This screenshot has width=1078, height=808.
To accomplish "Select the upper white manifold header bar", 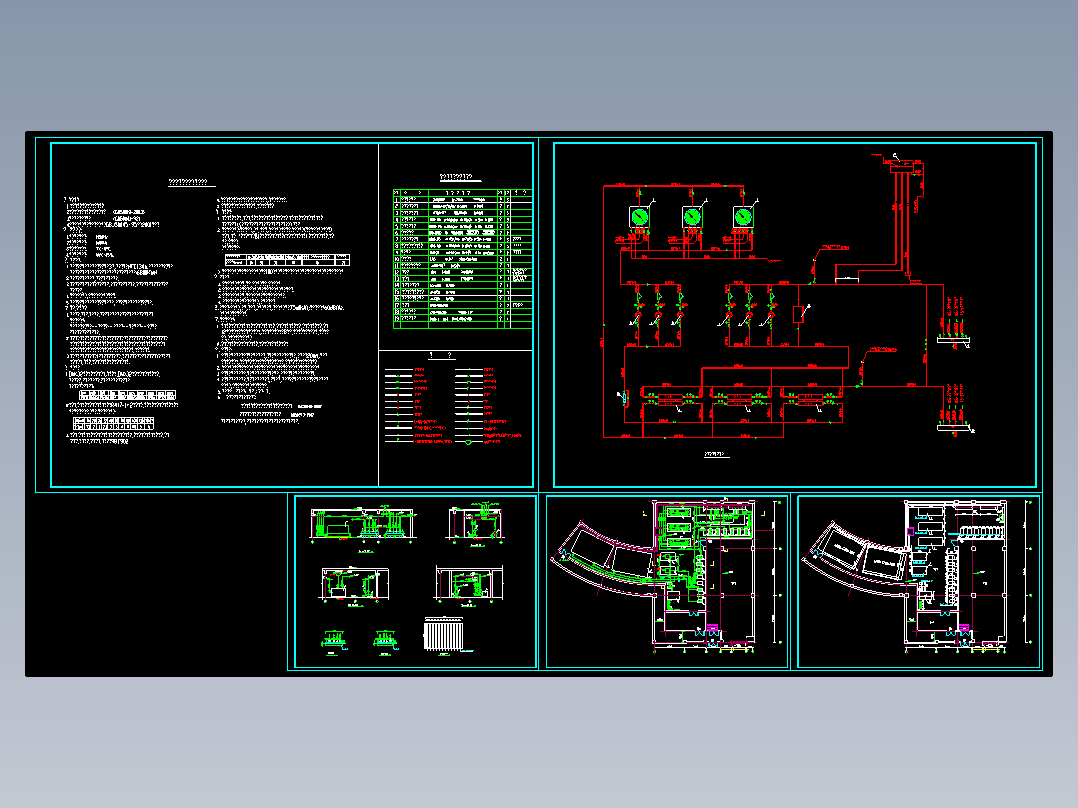I will pos(953,339).
